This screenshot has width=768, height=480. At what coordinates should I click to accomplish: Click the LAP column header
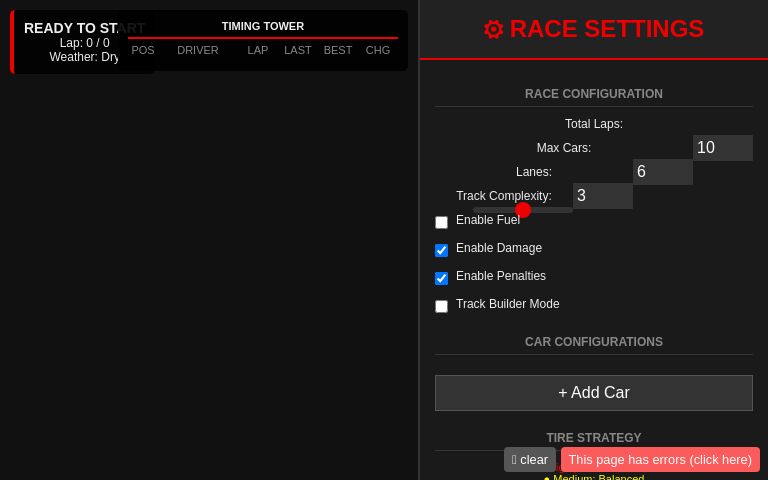coord(258,50)
